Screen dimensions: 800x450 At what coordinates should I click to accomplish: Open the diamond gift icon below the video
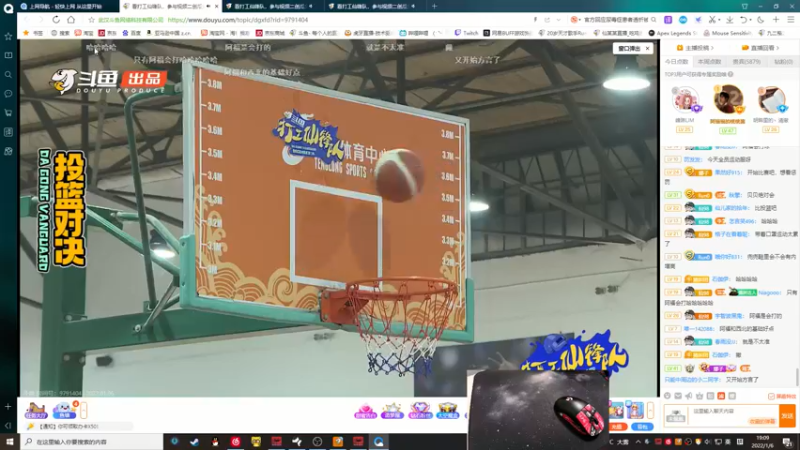(x=420, y=411)
